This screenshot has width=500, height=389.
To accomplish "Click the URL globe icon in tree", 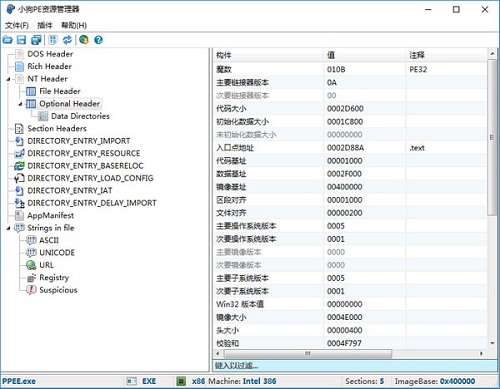I will (x=31, y=265).
